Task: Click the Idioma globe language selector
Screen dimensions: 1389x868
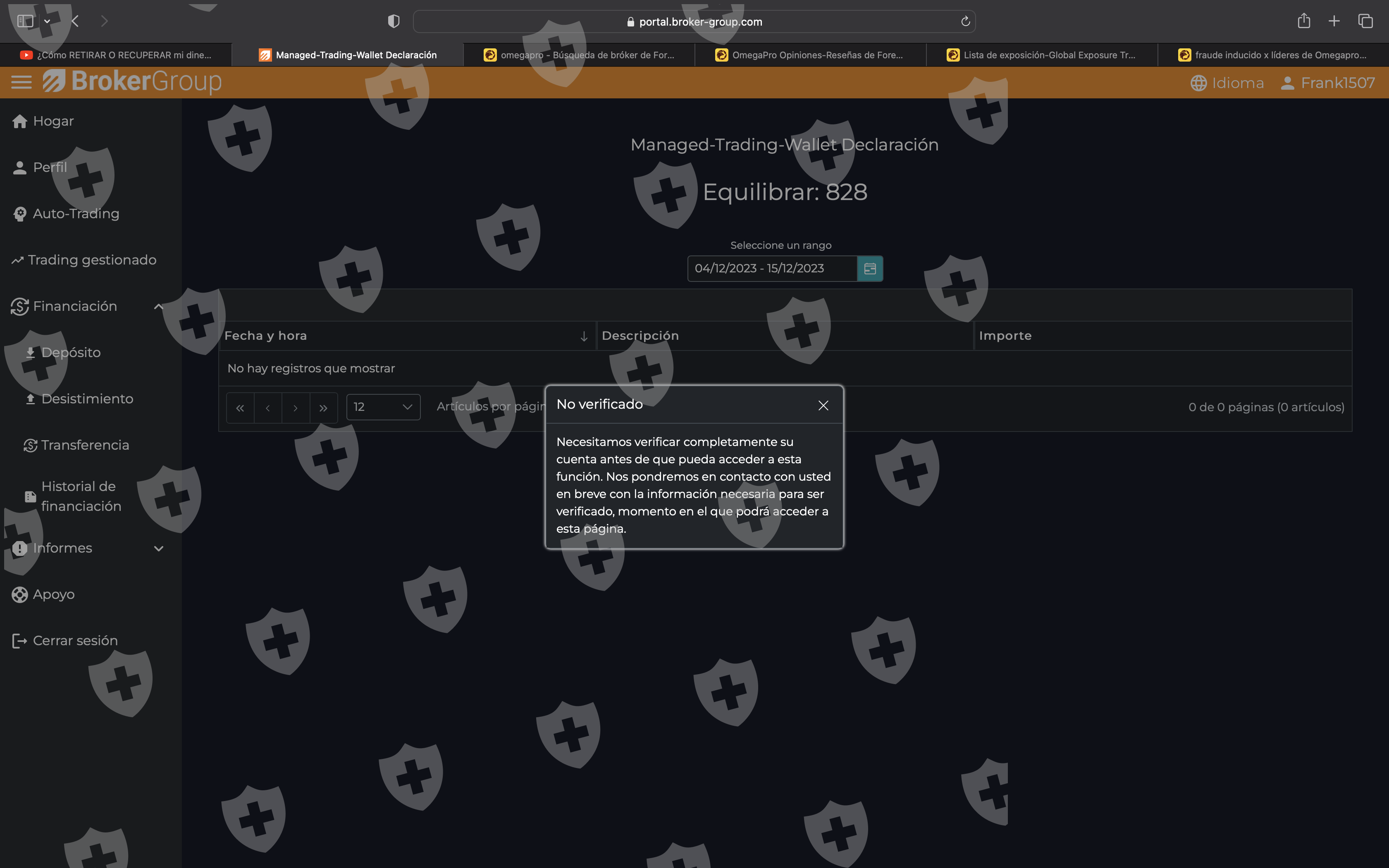Action: [x=1227, y=83]
